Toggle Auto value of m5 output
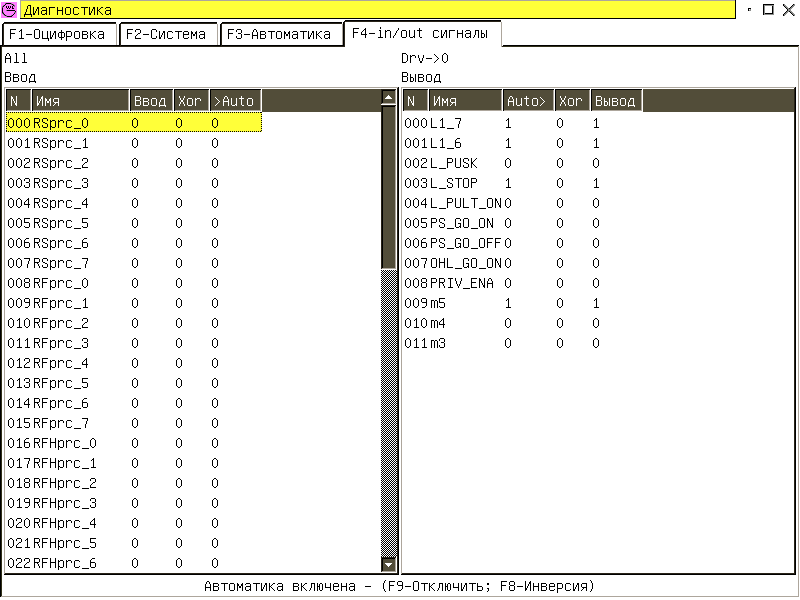This screenshot has width=800, height=600. [508, 303]
